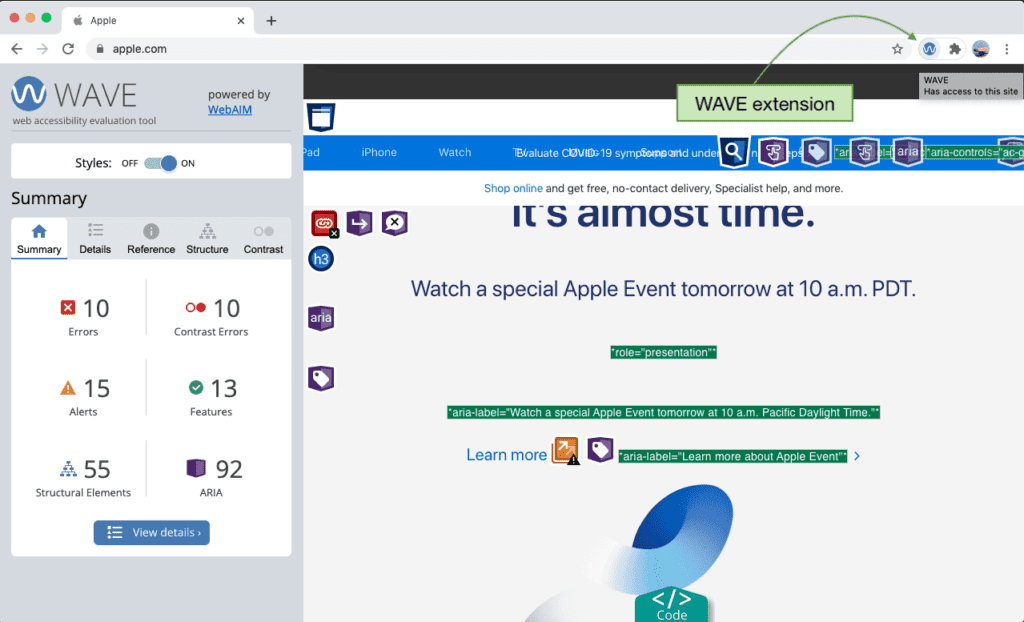Click the purple aria icon below h3
1024x622 pixels.
(x=321, y=318)
